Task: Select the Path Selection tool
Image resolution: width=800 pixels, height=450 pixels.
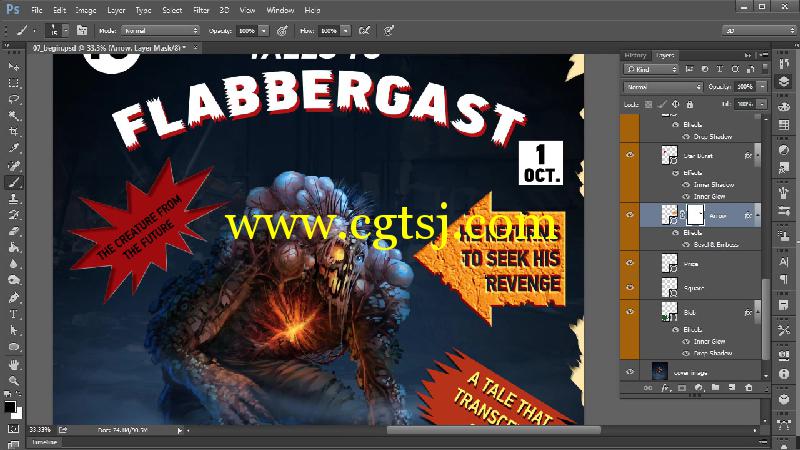Action: coord(14,330)
